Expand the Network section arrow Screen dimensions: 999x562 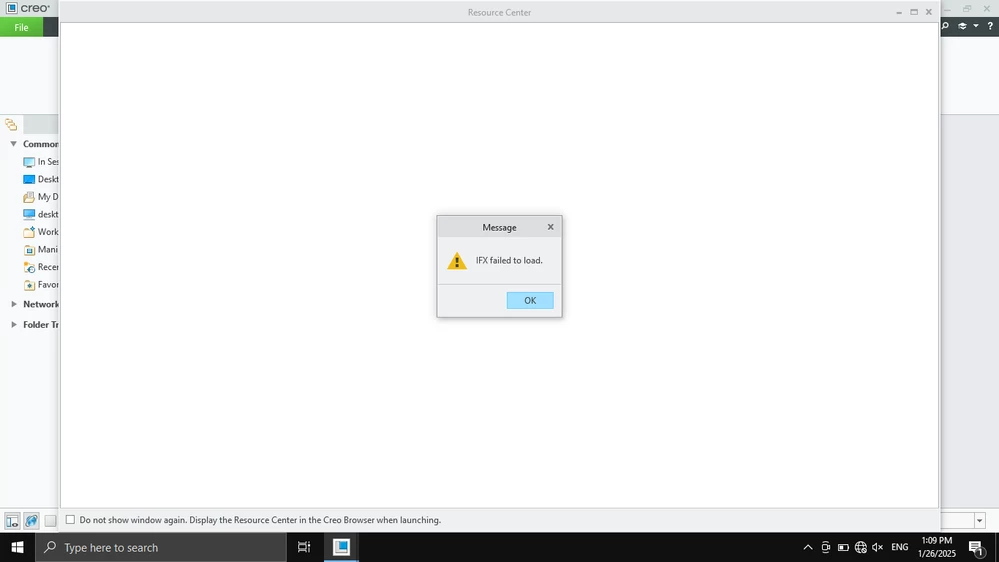[13, 304]
